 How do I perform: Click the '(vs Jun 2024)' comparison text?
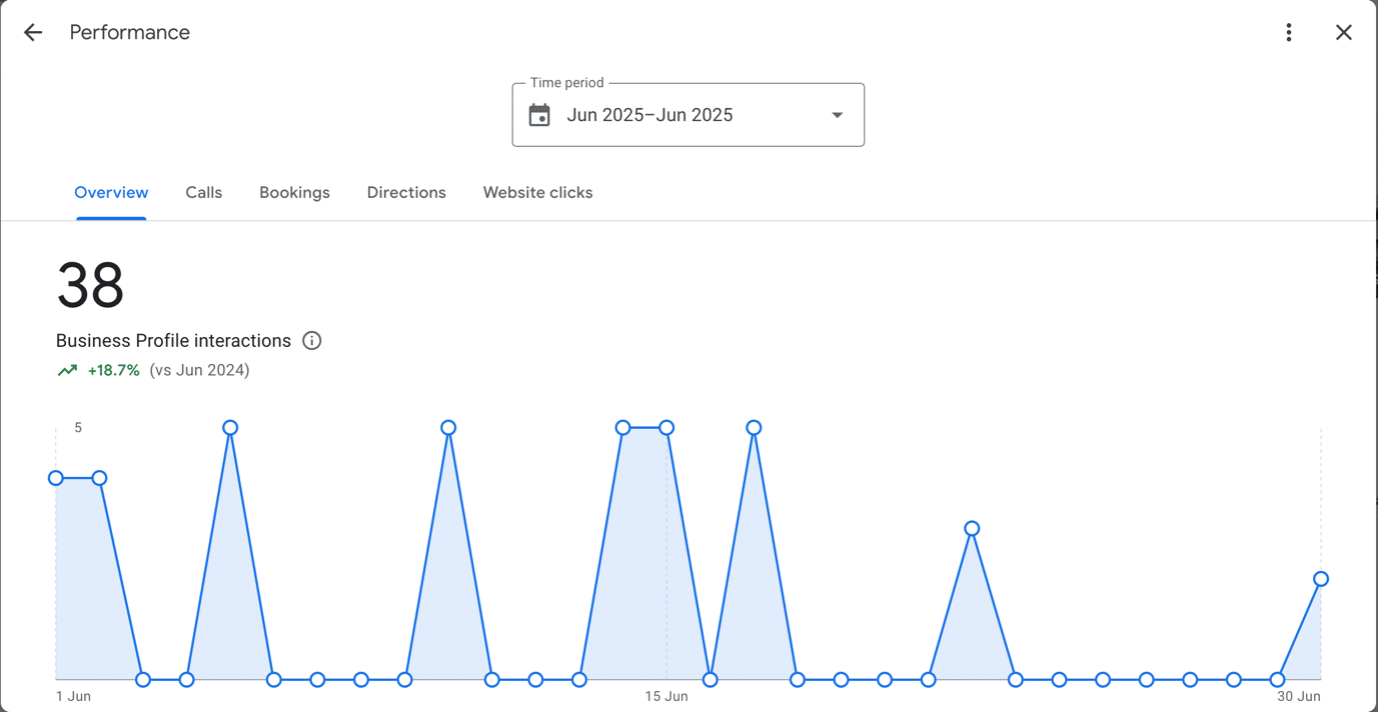(x=199, y=371)
